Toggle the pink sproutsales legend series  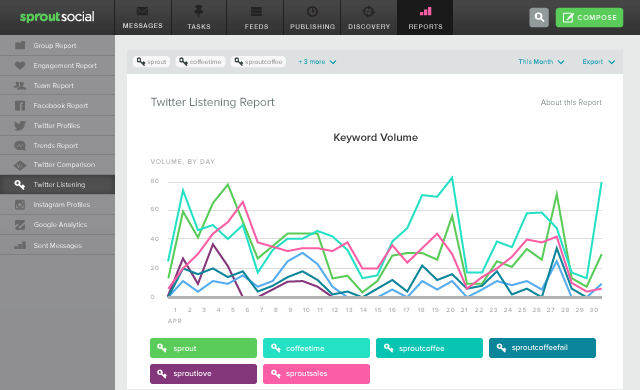click(x=316, y=374)
